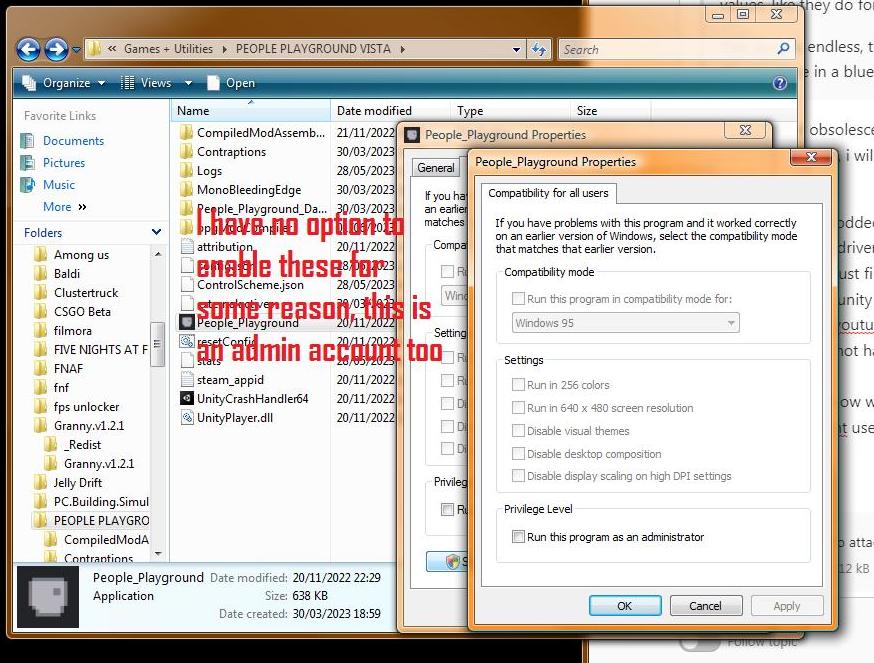Select the PC.Building.Simul folder in tree
Viewport: 874px width, 663px height.
click(x=101, y=501)
